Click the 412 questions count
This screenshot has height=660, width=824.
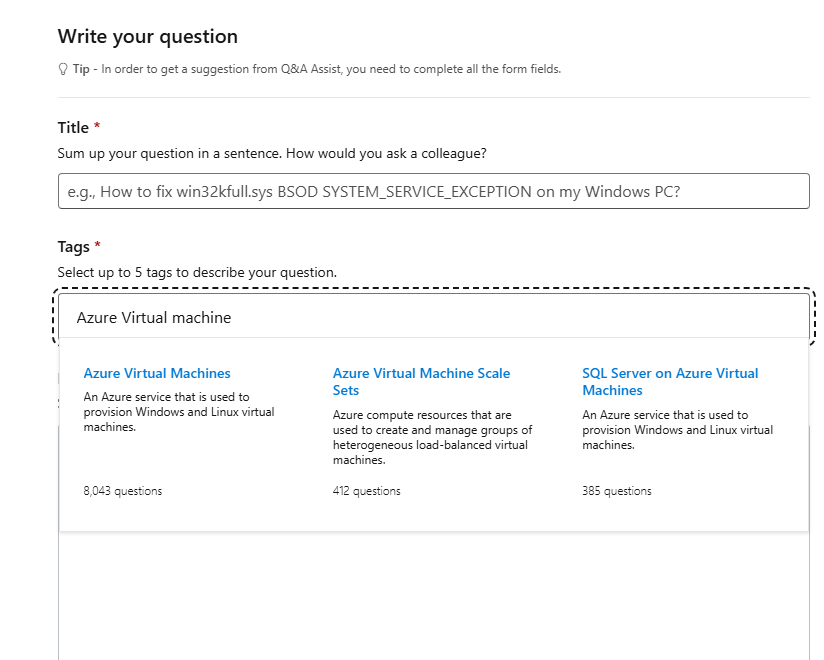coord(366,491)
